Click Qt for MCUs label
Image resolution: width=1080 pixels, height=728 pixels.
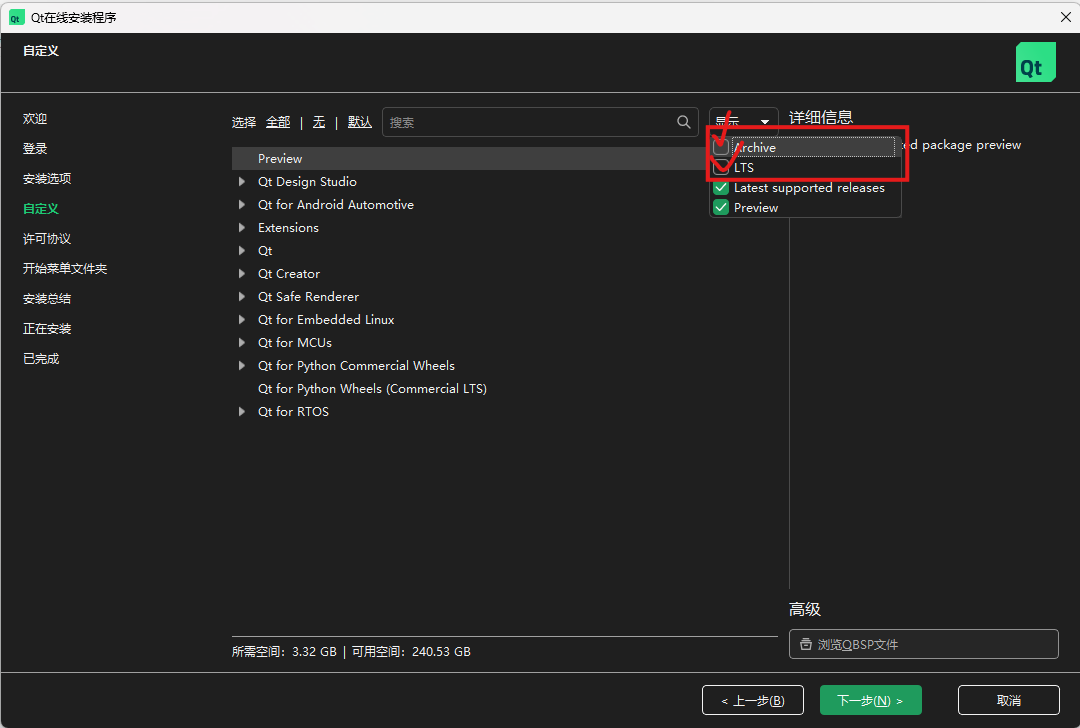point(295,342)
